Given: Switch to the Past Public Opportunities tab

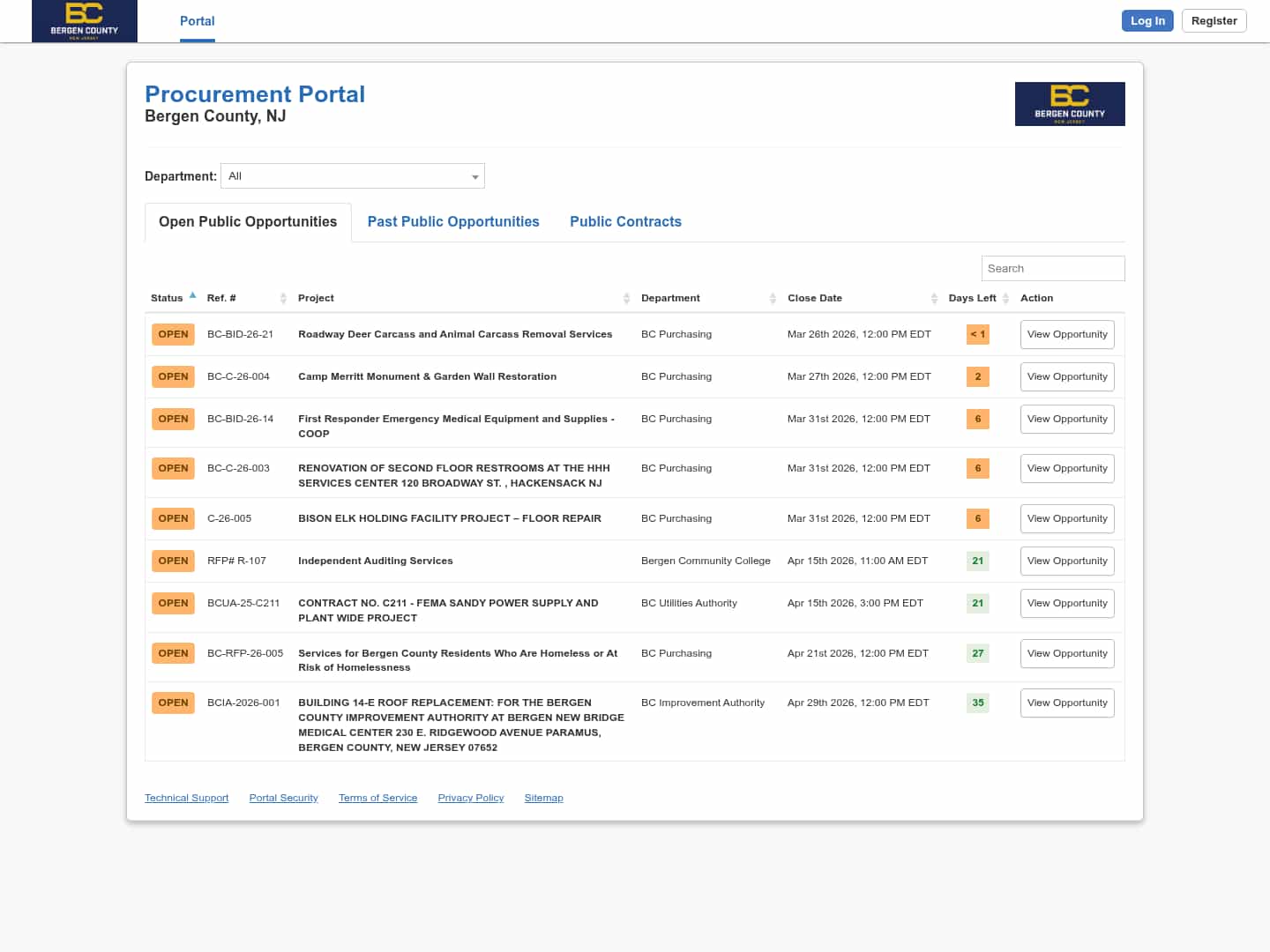Looking at the screenshot, I should point(453,221).
